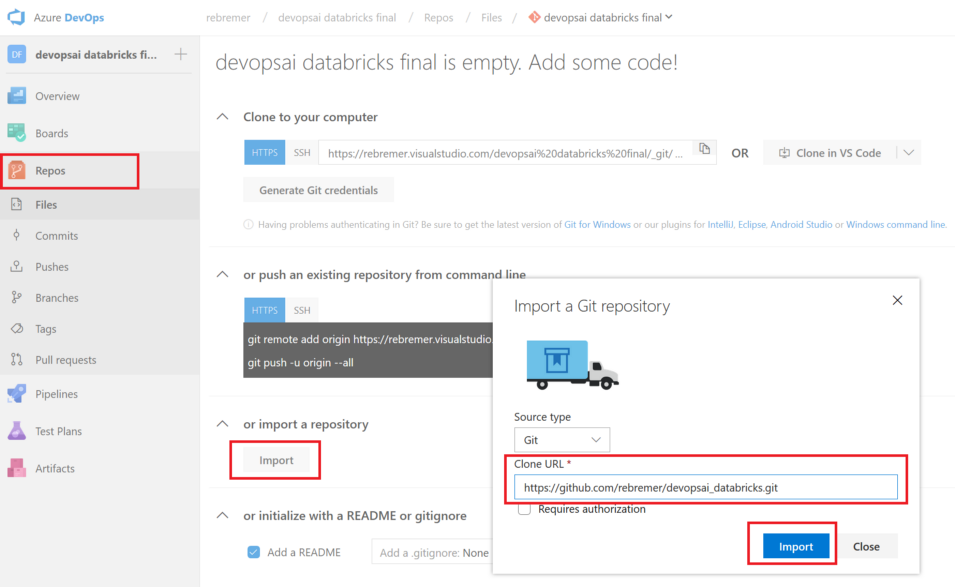Click Repos in the breadcrumb
This screenshot has height=587, width=955.
439,18
